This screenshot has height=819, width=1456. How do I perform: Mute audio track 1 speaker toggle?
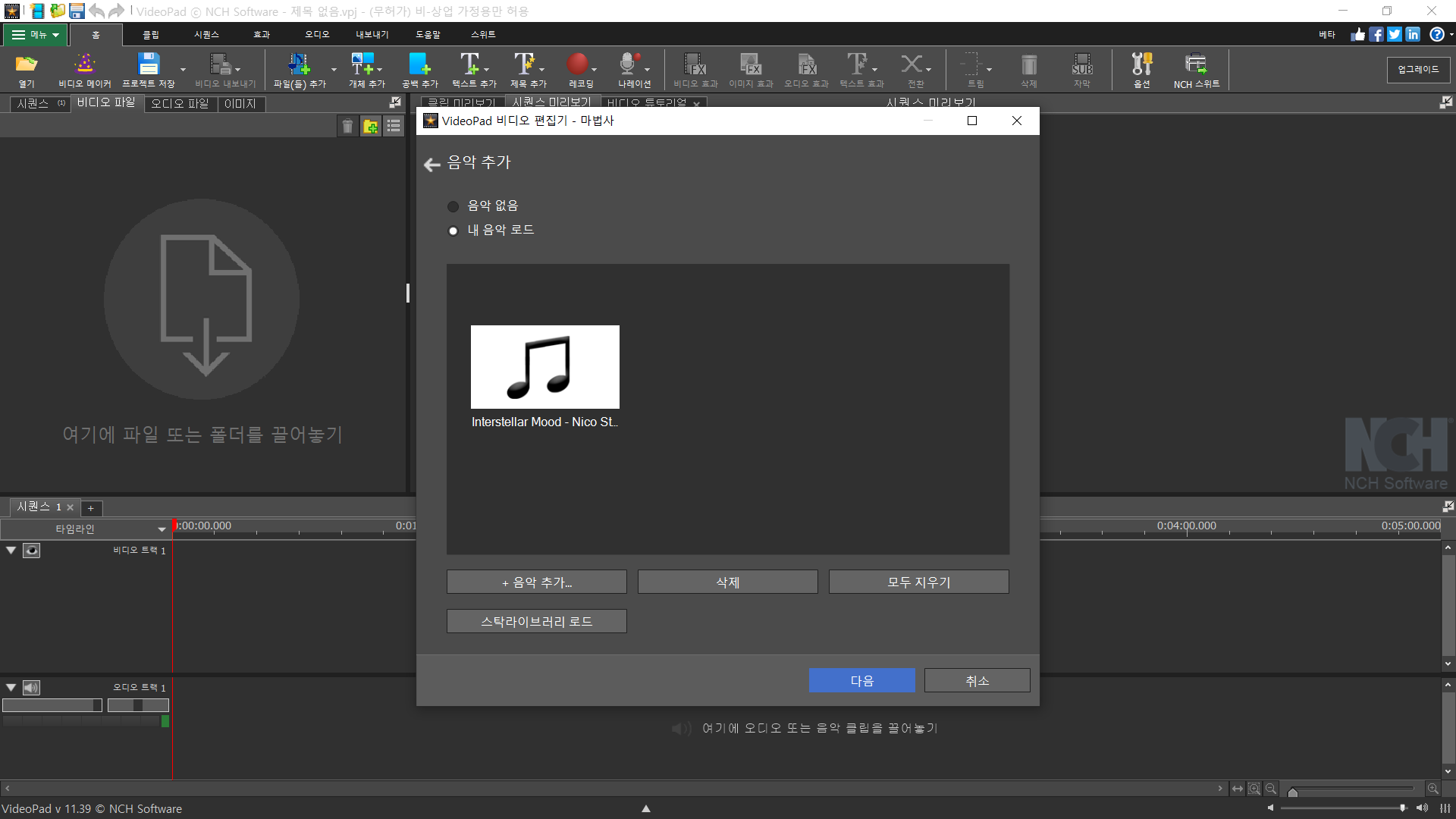[x=31, y=688]
